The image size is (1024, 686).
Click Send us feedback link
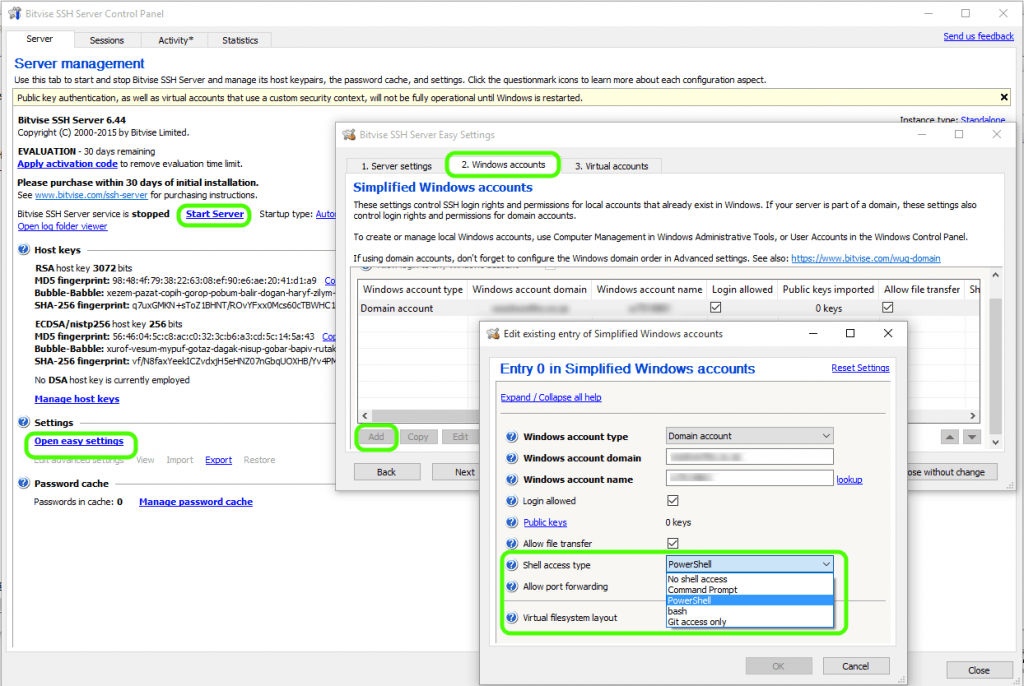tap(978, 37)
